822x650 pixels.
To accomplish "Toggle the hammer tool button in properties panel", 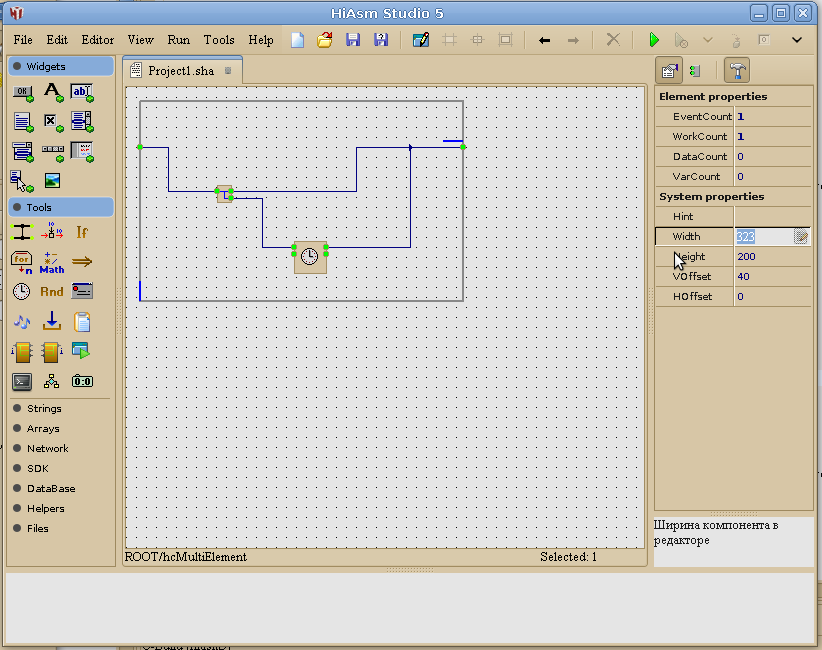I will pyautogui.click(x=737, y=71).
